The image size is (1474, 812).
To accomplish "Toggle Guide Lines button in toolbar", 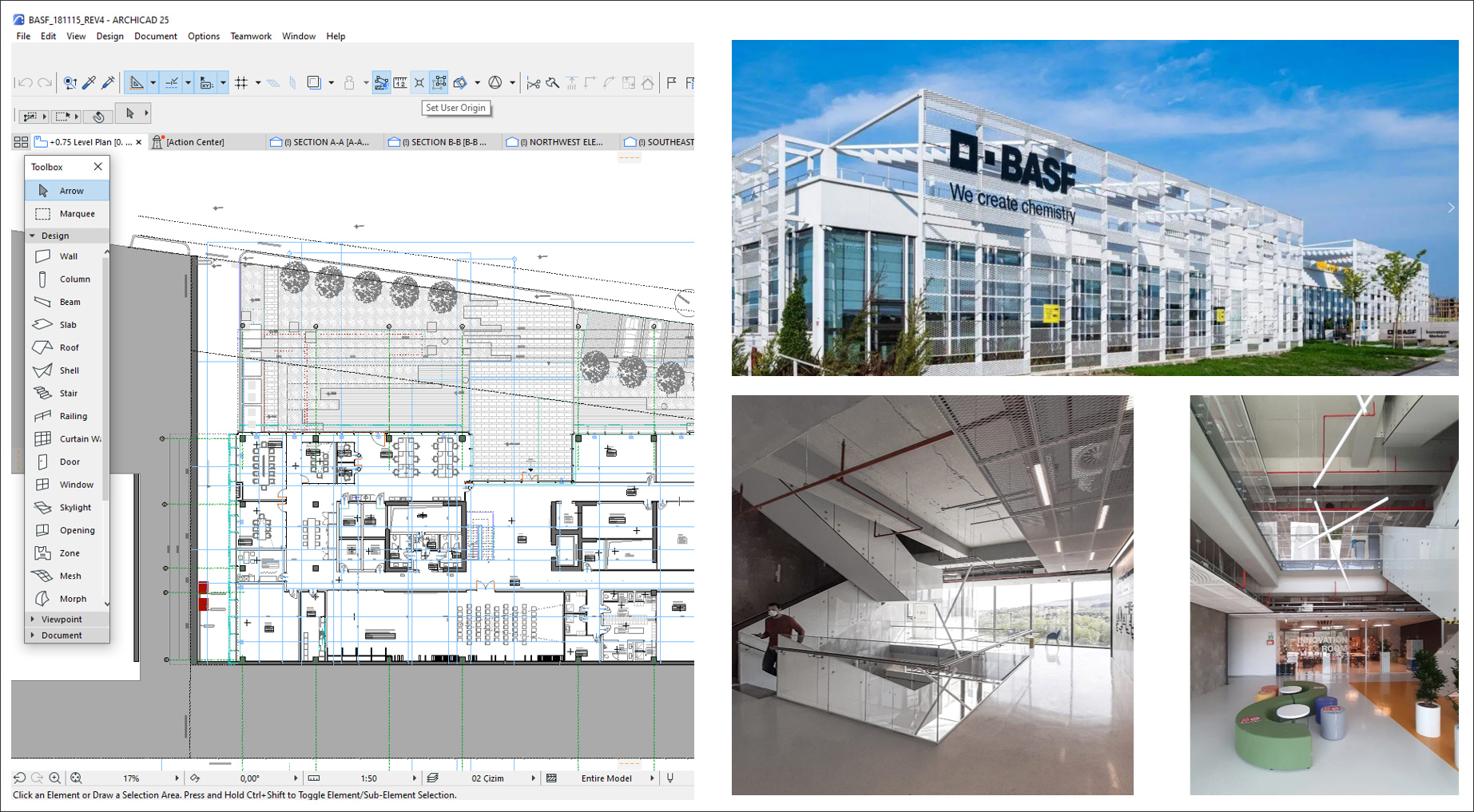I will [137, 82].
